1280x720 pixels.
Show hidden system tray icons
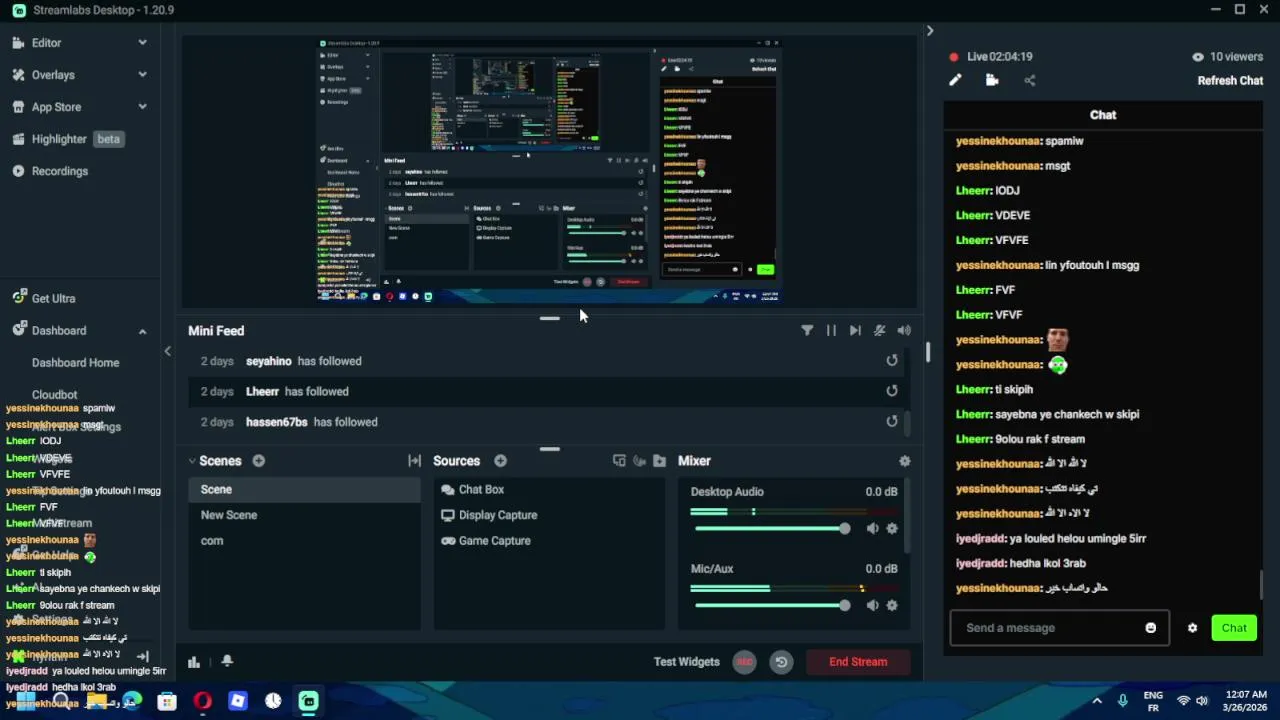point(1097,701)
